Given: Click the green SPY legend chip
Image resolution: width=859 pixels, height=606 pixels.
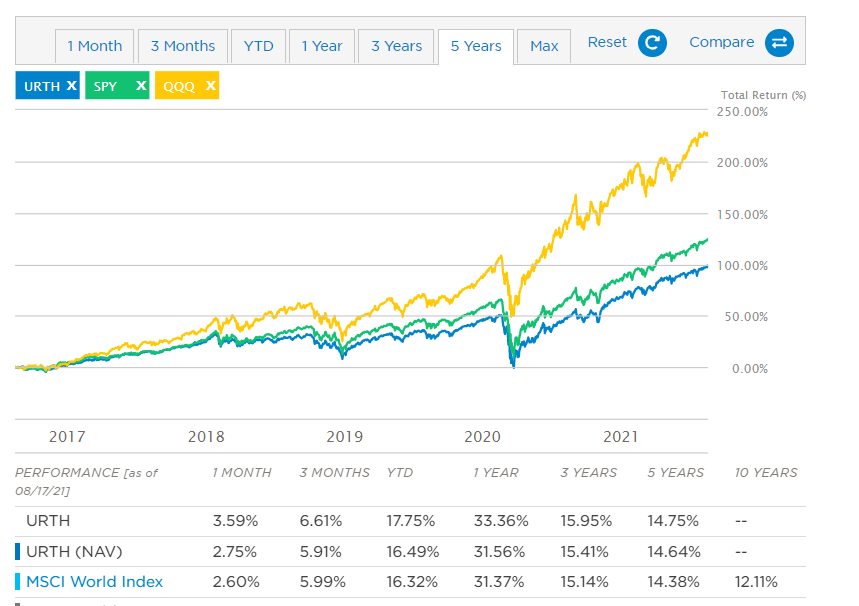Looking at the screenshot, I should [117, 85].
